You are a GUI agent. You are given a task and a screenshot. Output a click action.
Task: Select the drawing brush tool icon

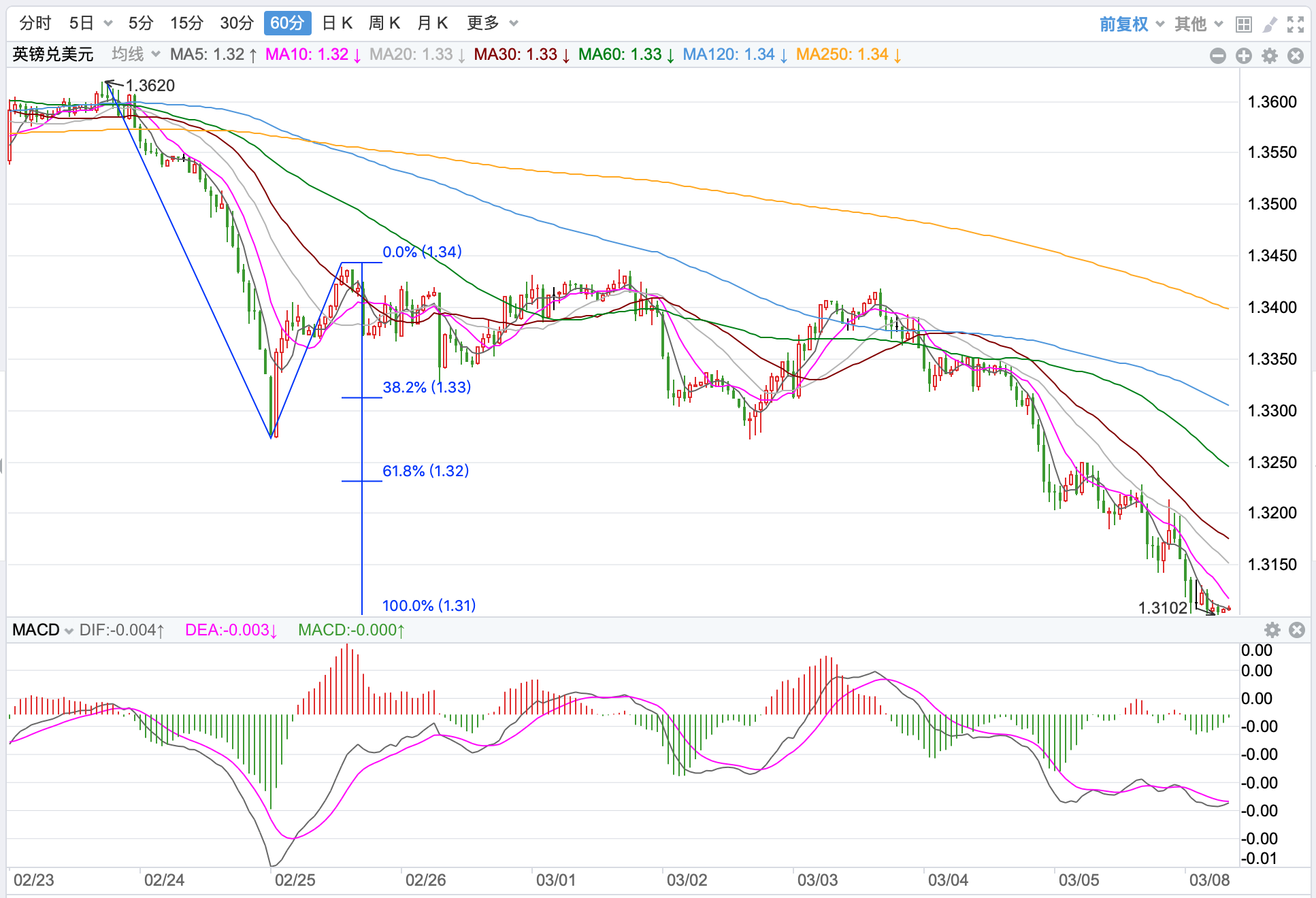point(1270,24)
